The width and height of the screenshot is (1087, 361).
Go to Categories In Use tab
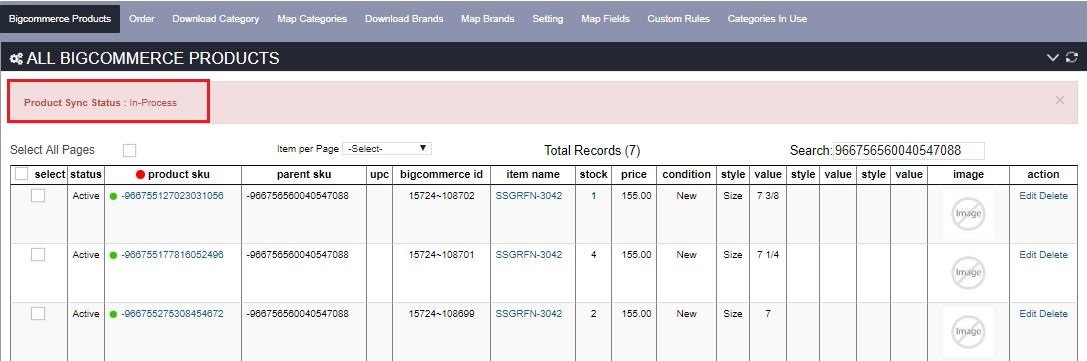tap(767, 19)
